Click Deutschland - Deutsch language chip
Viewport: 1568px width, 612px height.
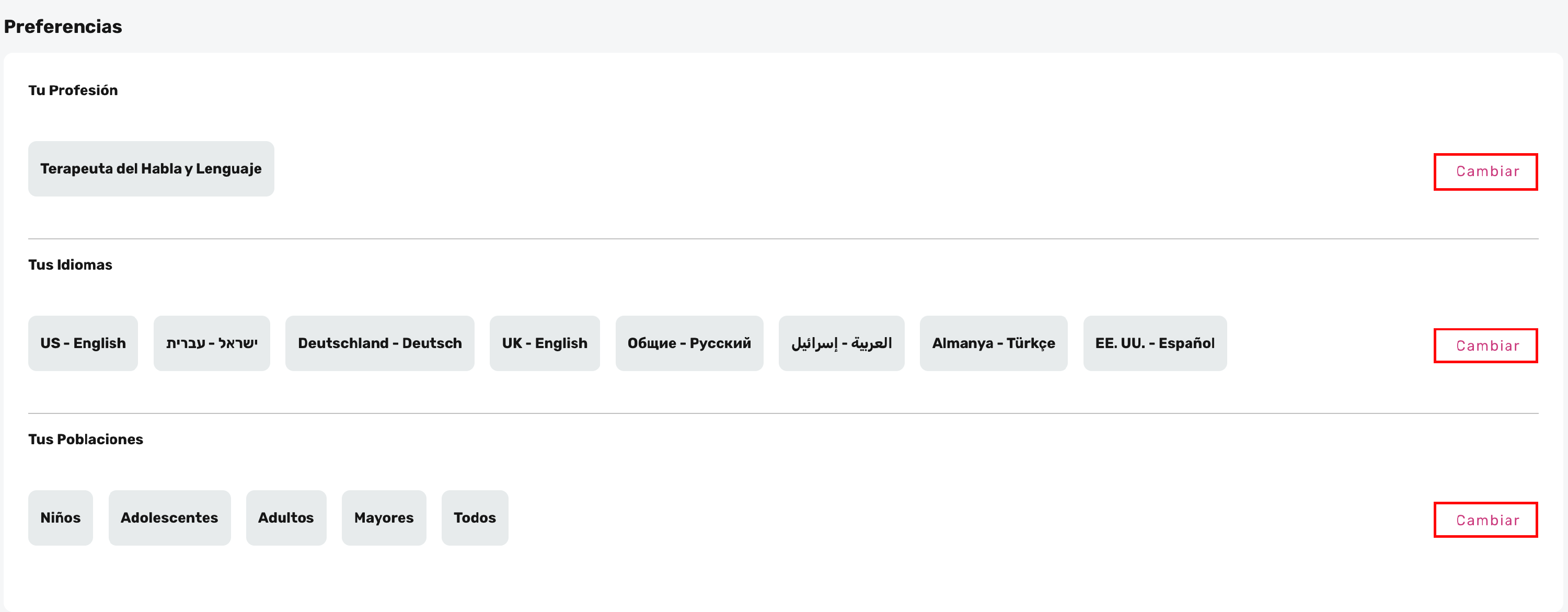click(x=379, y=343)
